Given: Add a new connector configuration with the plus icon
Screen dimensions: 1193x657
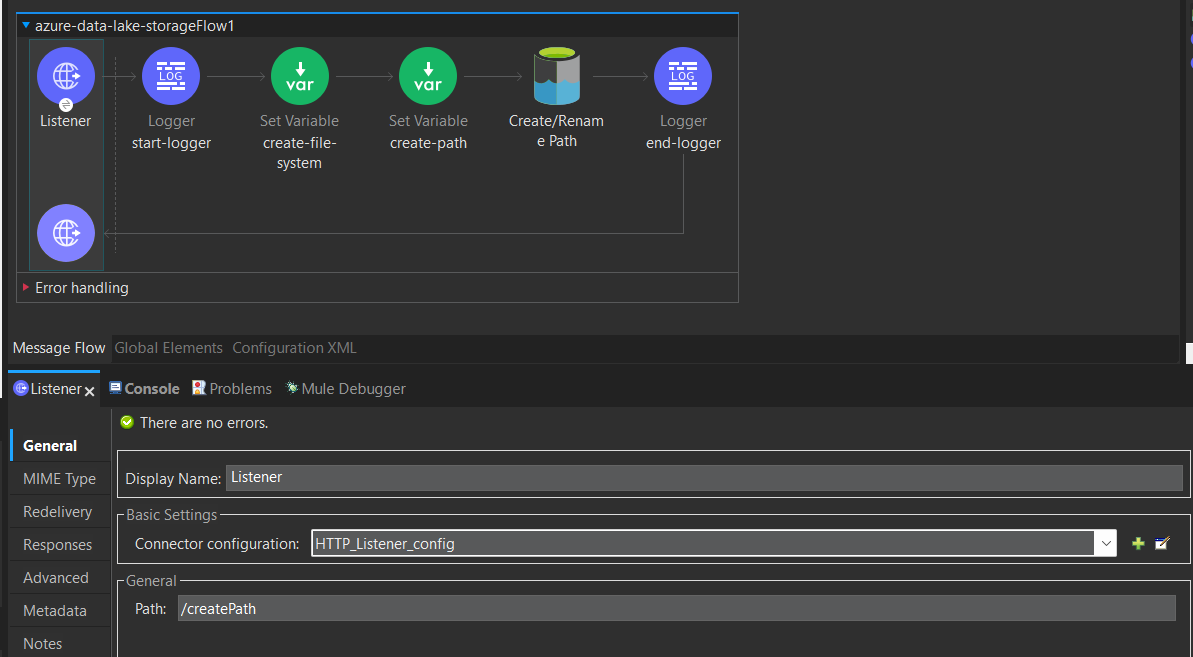Looking at the screenshot, I should tap(1138, 543).
